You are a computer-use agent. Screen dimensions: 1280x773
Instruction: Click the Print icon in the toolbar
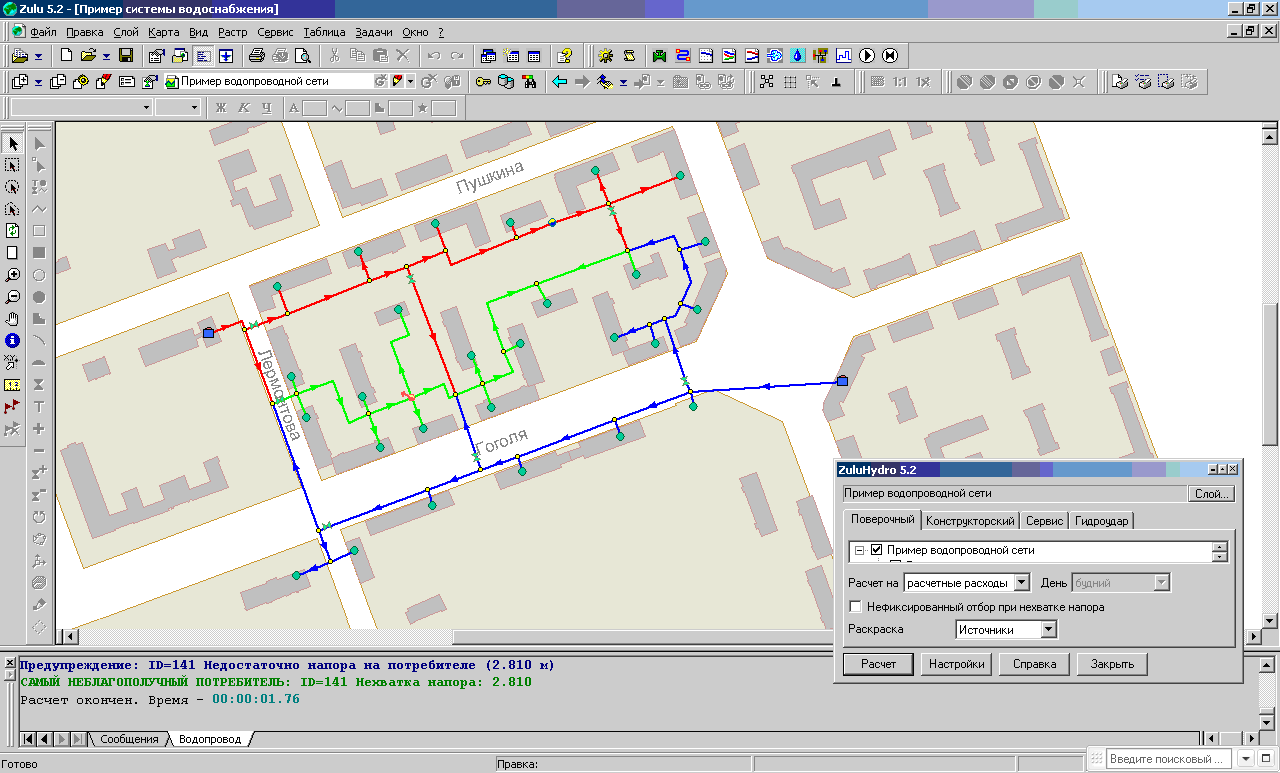click(256, 55)
